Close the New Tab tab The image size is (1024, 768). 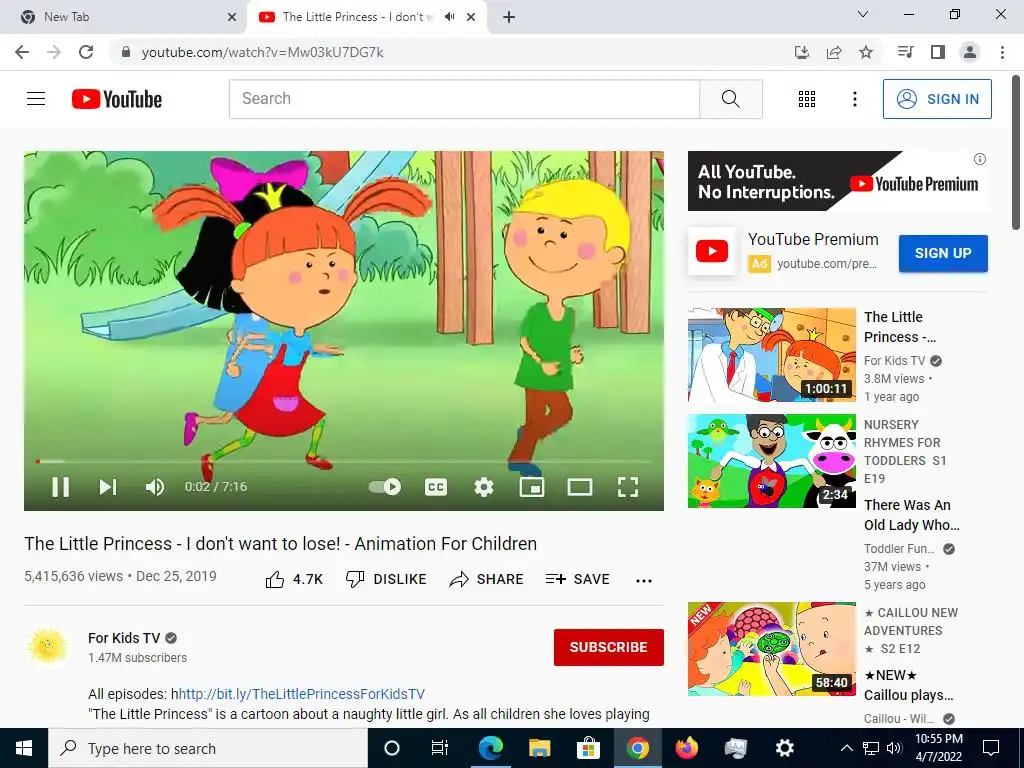coord(232,17)
